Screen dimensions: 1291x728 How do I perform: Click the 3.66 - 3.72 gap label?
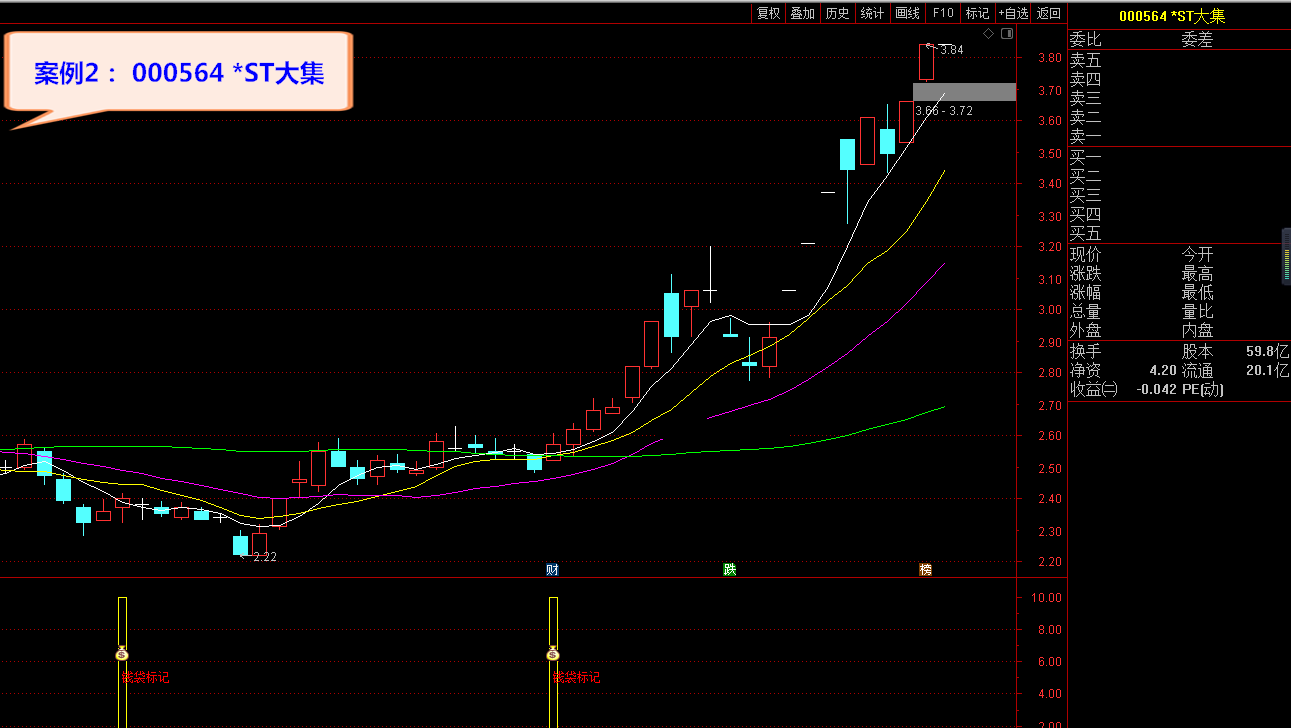tap(943, 111)
